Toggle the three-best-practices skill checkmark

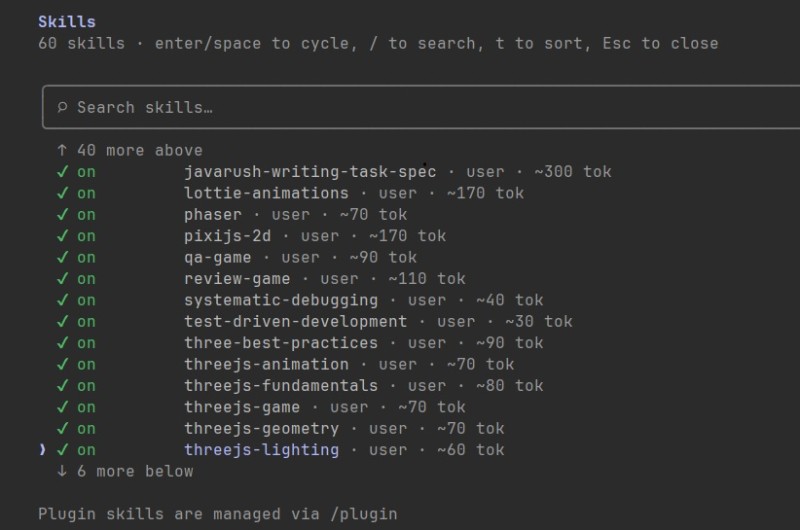[62, 343]
